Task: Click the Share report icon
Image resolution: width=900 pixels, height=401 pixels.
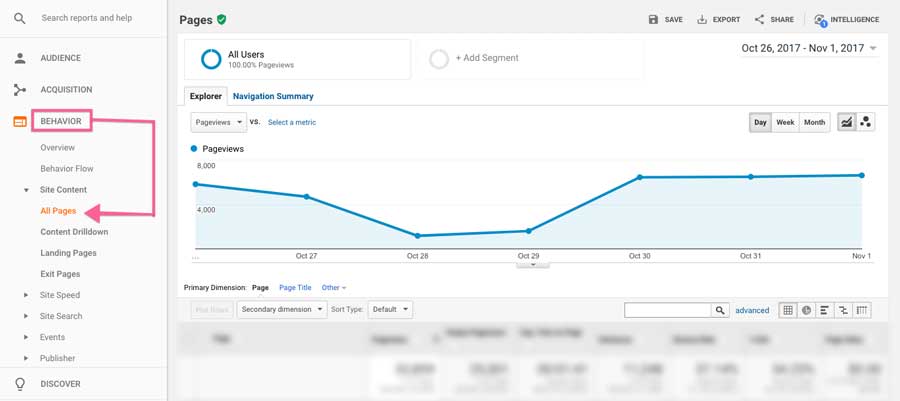Action: click(760, 19)
